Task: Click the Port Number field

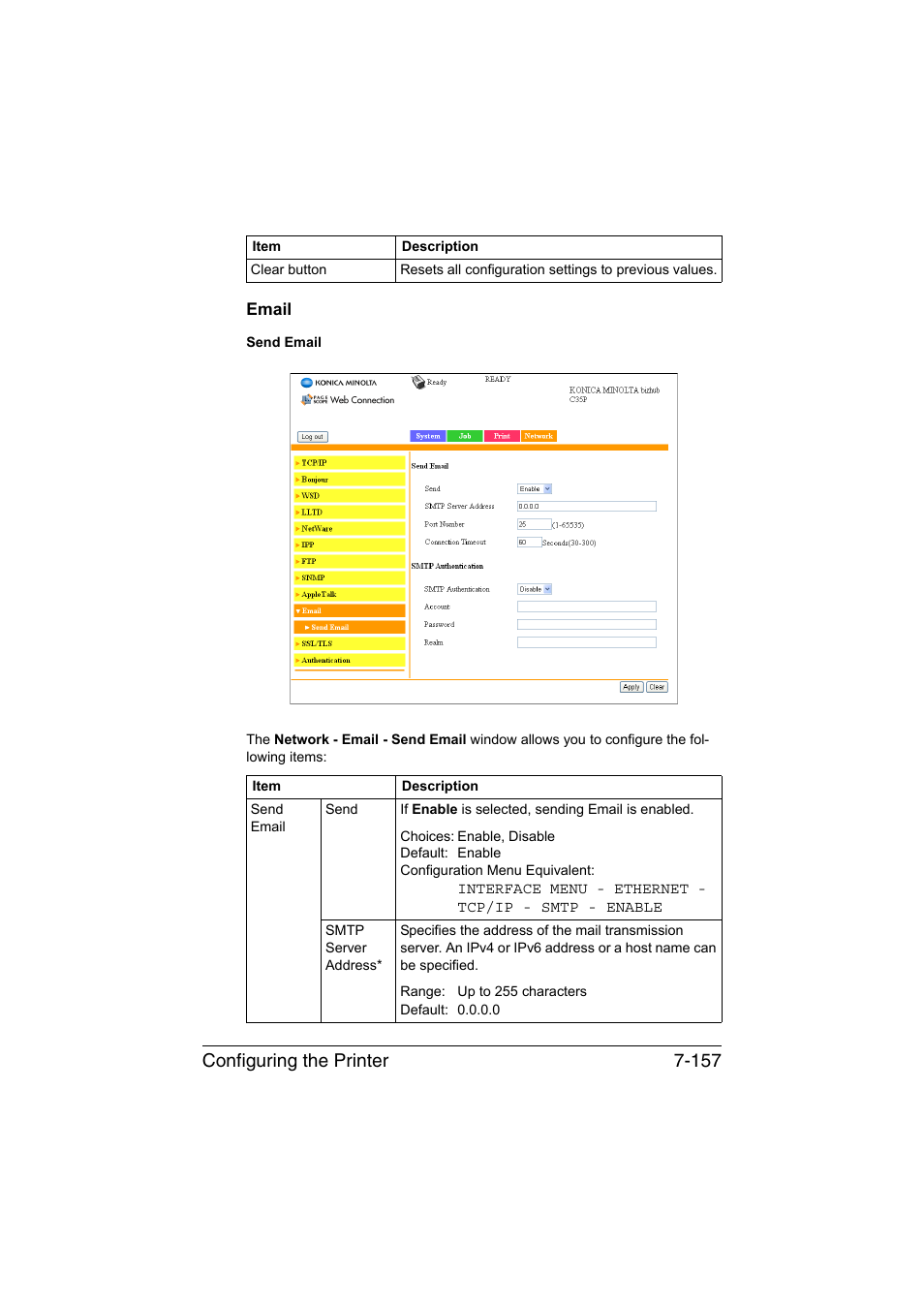Action: click(x=534, y=524)
